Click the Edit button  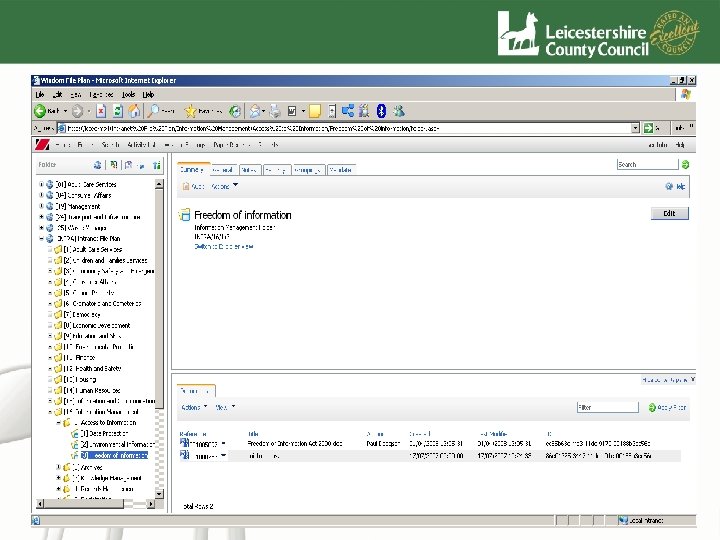tap(669, 213)
